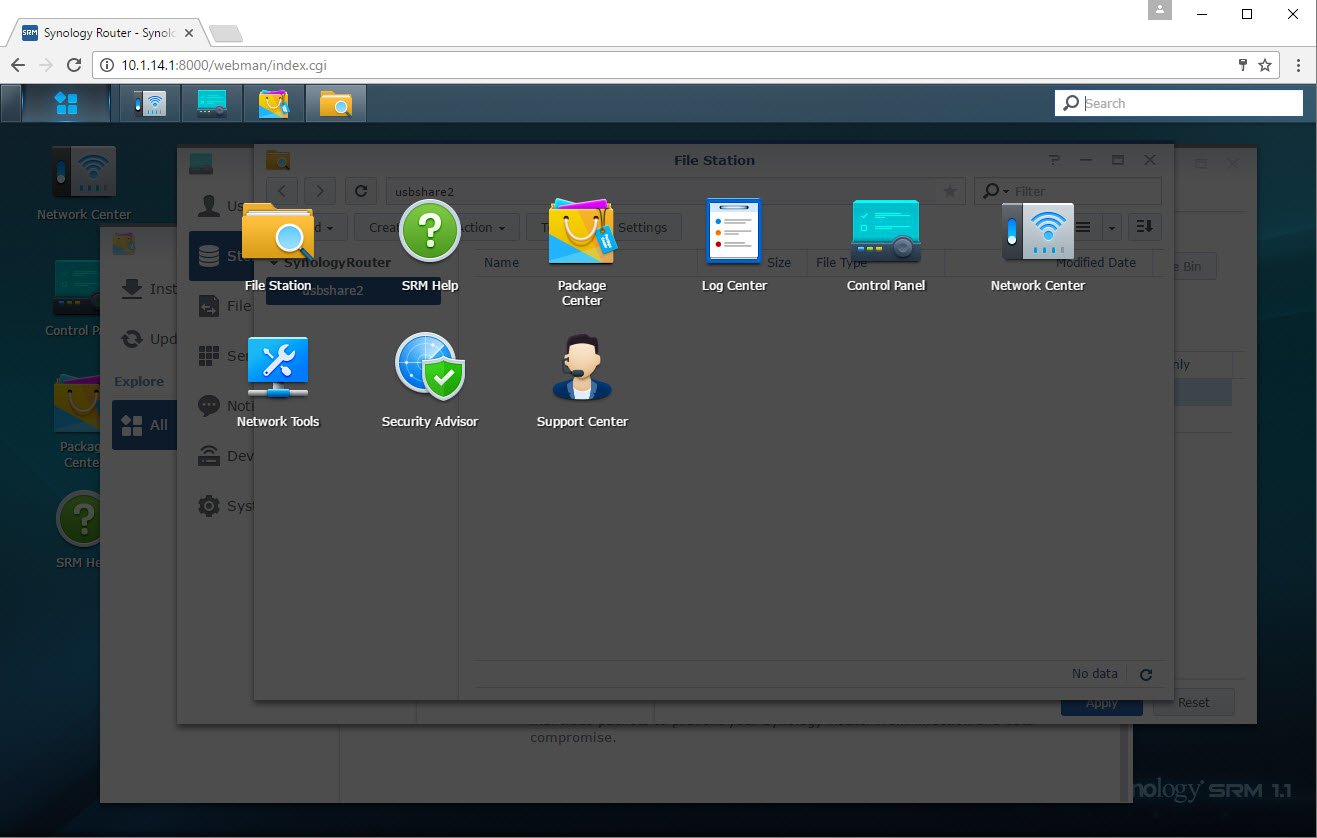Screen dimensions: 1317x838
Task: Click the File Station sort order icon
Action: click(x=1145, y=227)
